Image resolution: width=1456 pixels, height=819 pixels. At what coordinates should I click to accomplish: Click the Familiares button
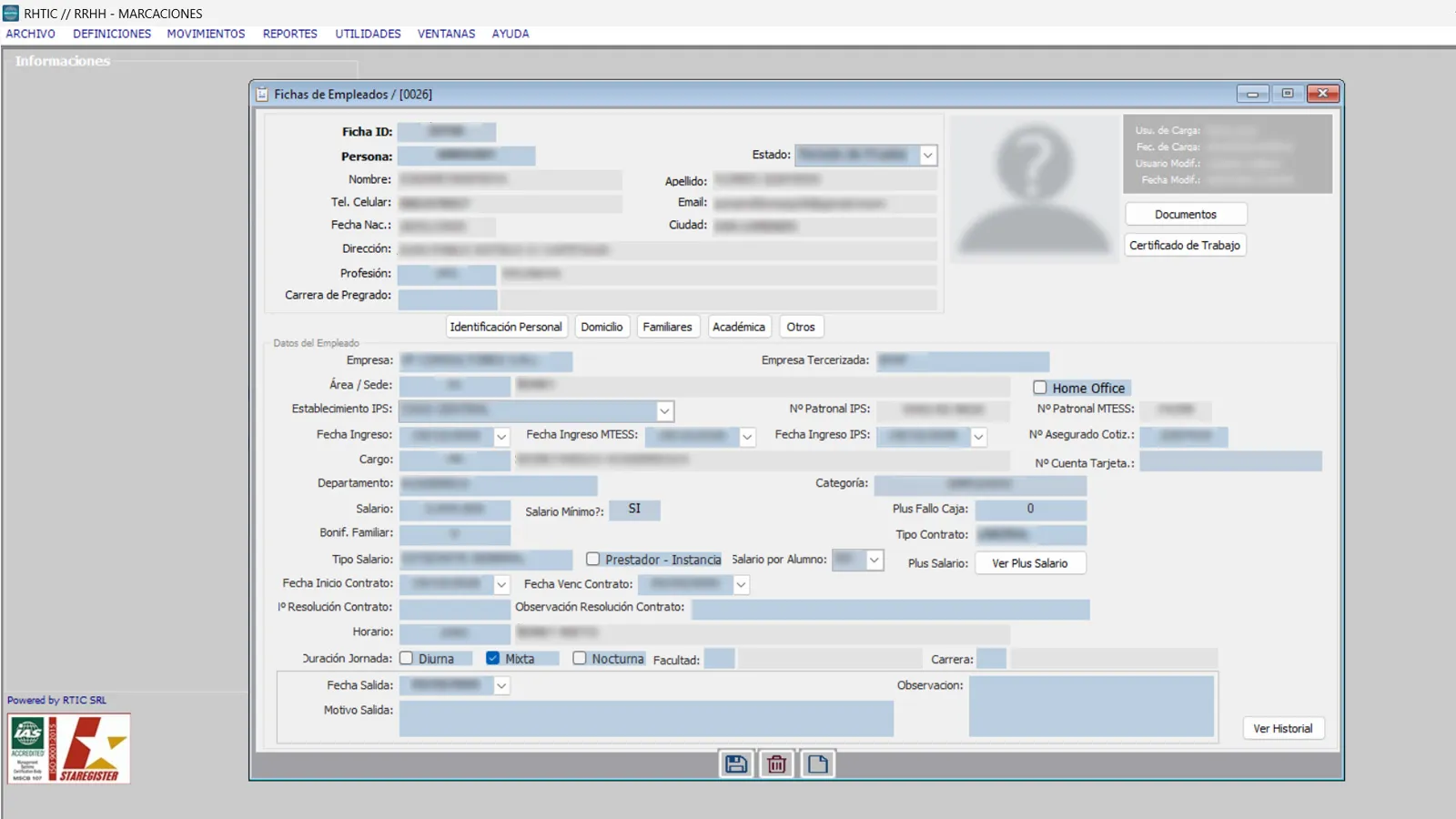click(x=667, y=327)
